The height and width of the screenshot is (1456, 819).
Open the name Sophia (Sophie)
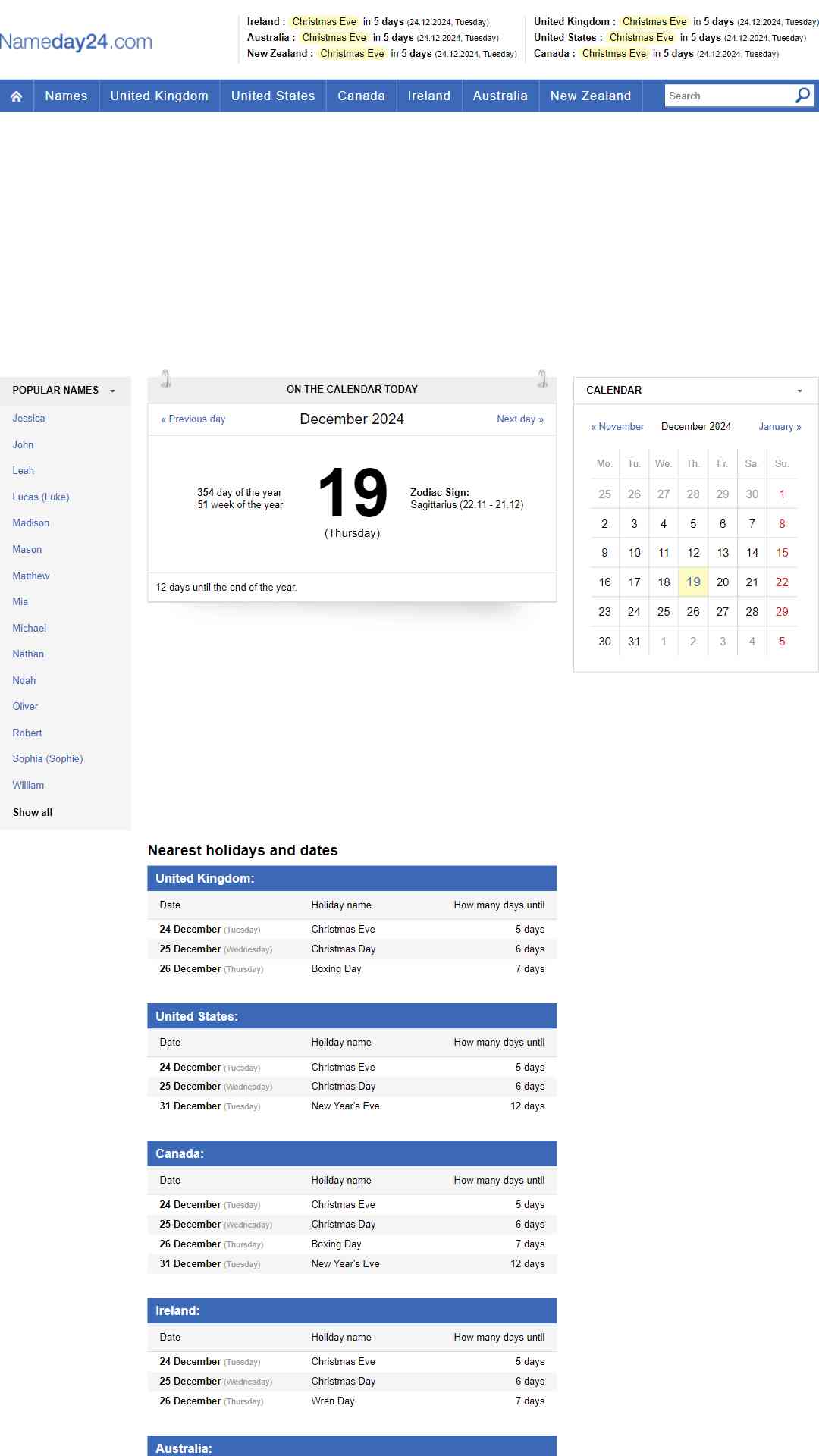pos(48,759)
